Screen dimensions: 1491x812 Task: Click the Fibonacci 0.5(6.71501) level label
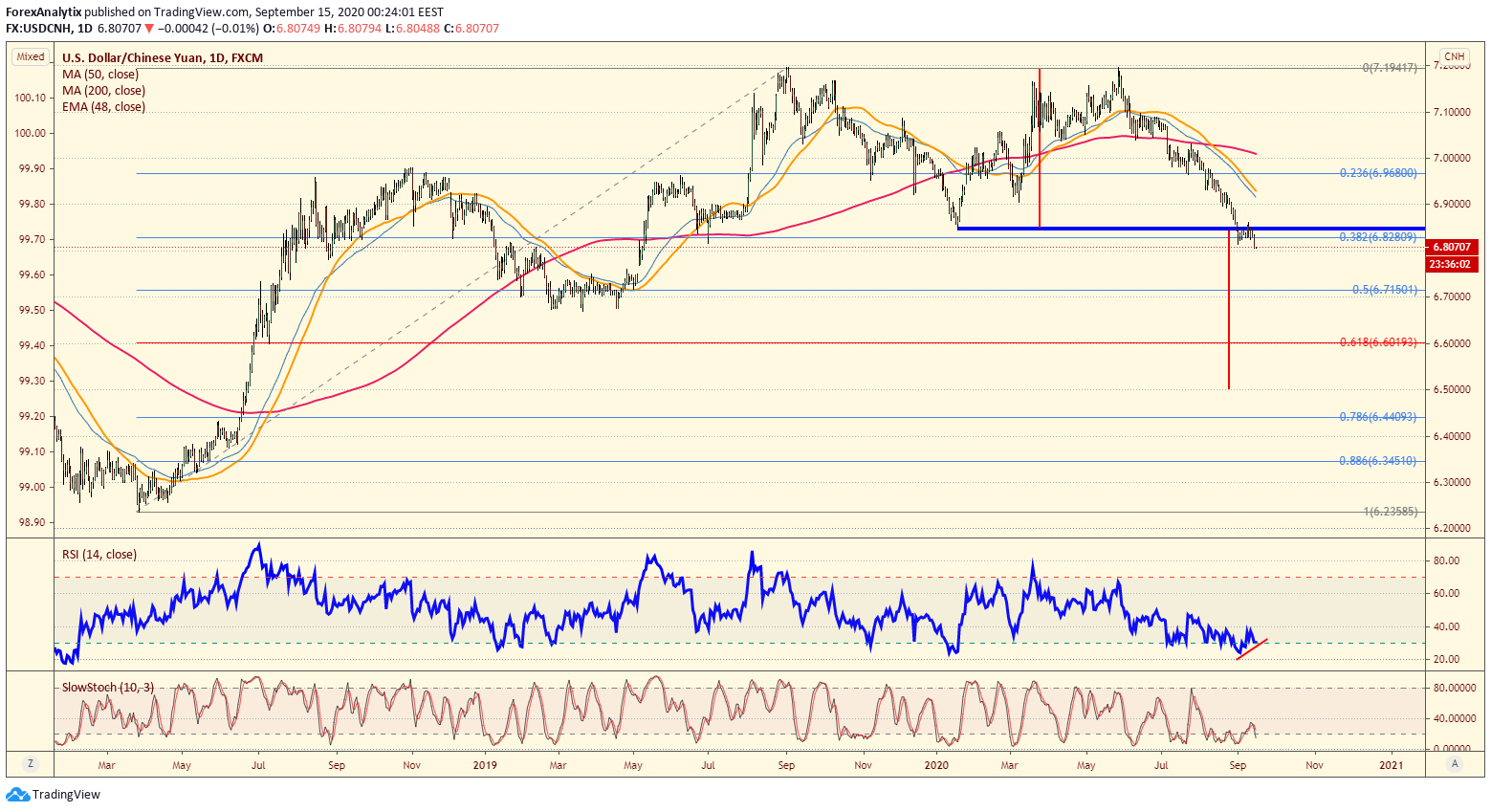pos(1385,289)
